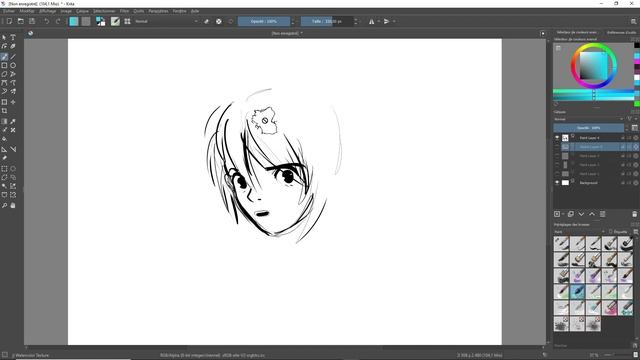640x360 pixels.
Task: Select the Transform tool
Action: 4,102
